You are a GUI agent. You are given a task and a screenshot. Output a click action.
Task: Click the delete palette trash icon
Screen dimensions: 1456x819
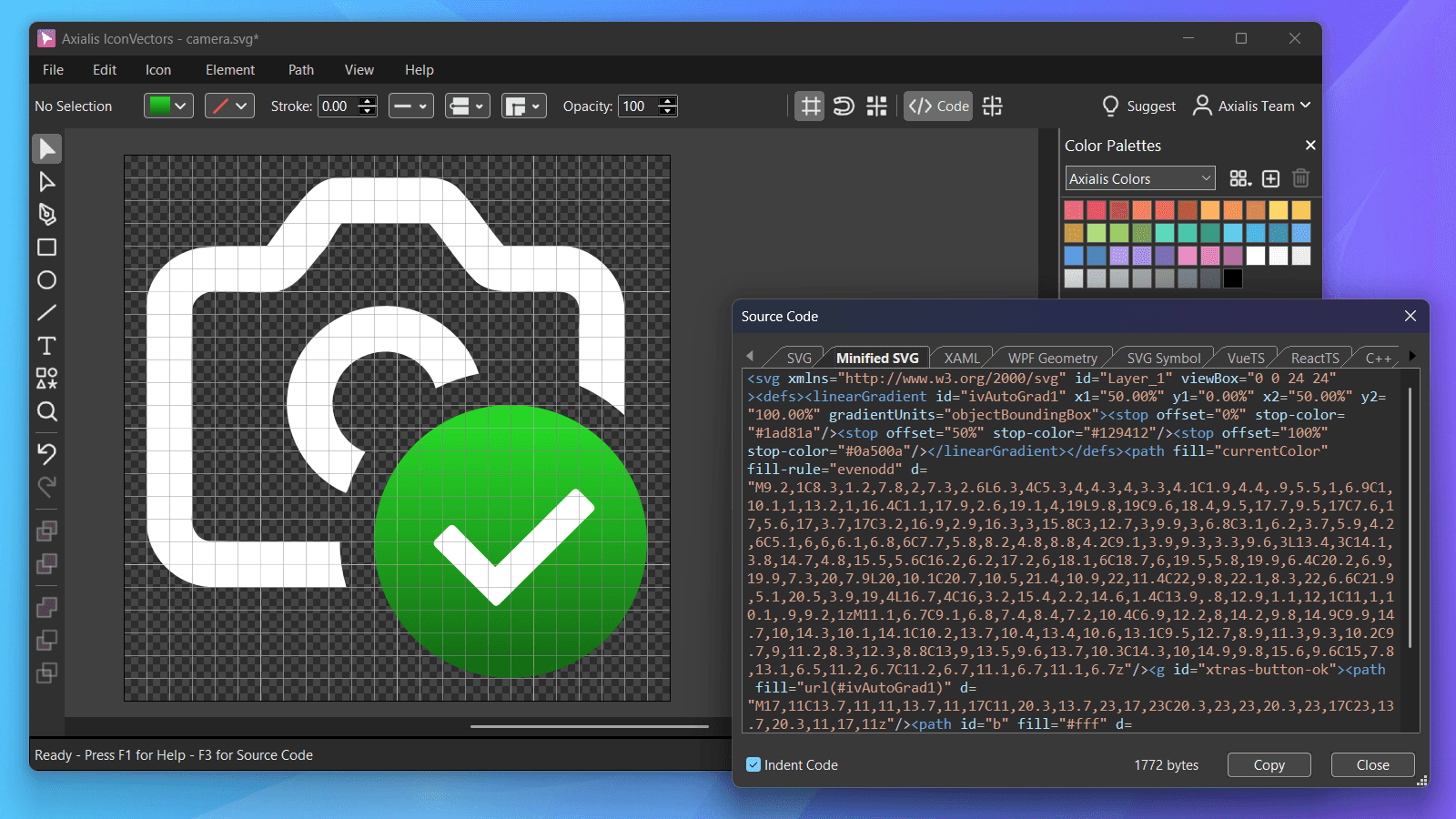tap(1301, 178)
